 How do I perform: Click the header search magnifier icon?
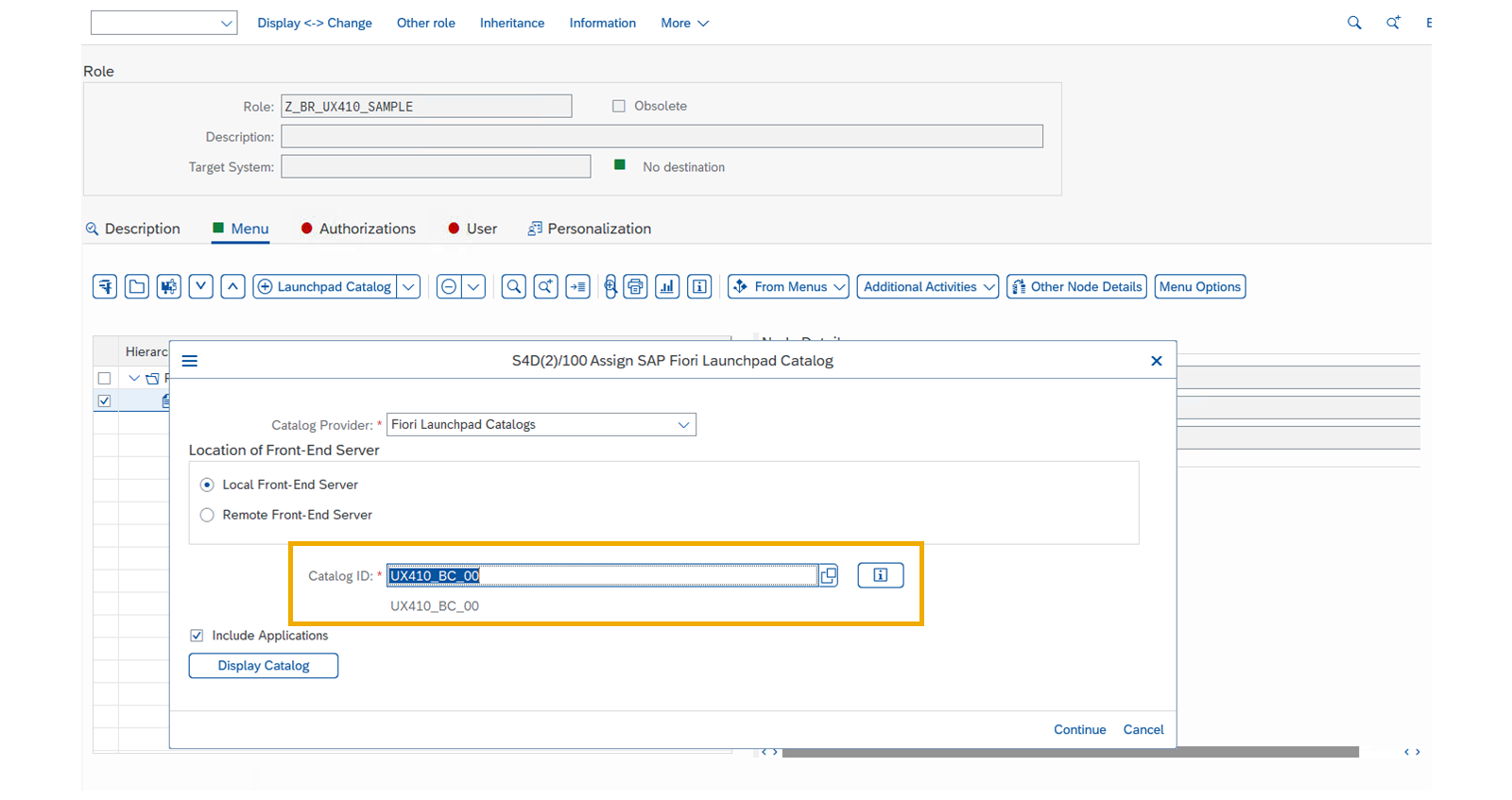[x=1354, y=23]
